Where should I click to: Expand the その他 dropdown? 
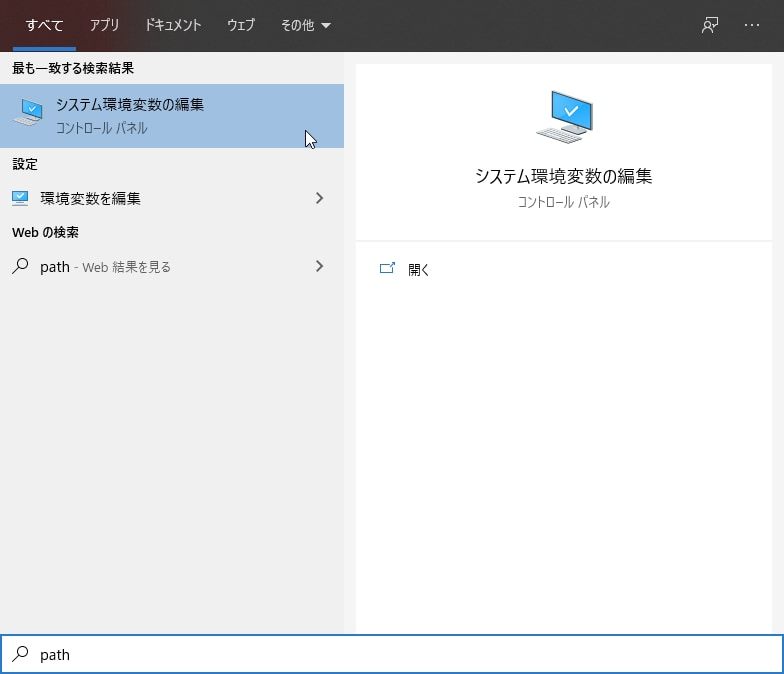pos(306,25)
